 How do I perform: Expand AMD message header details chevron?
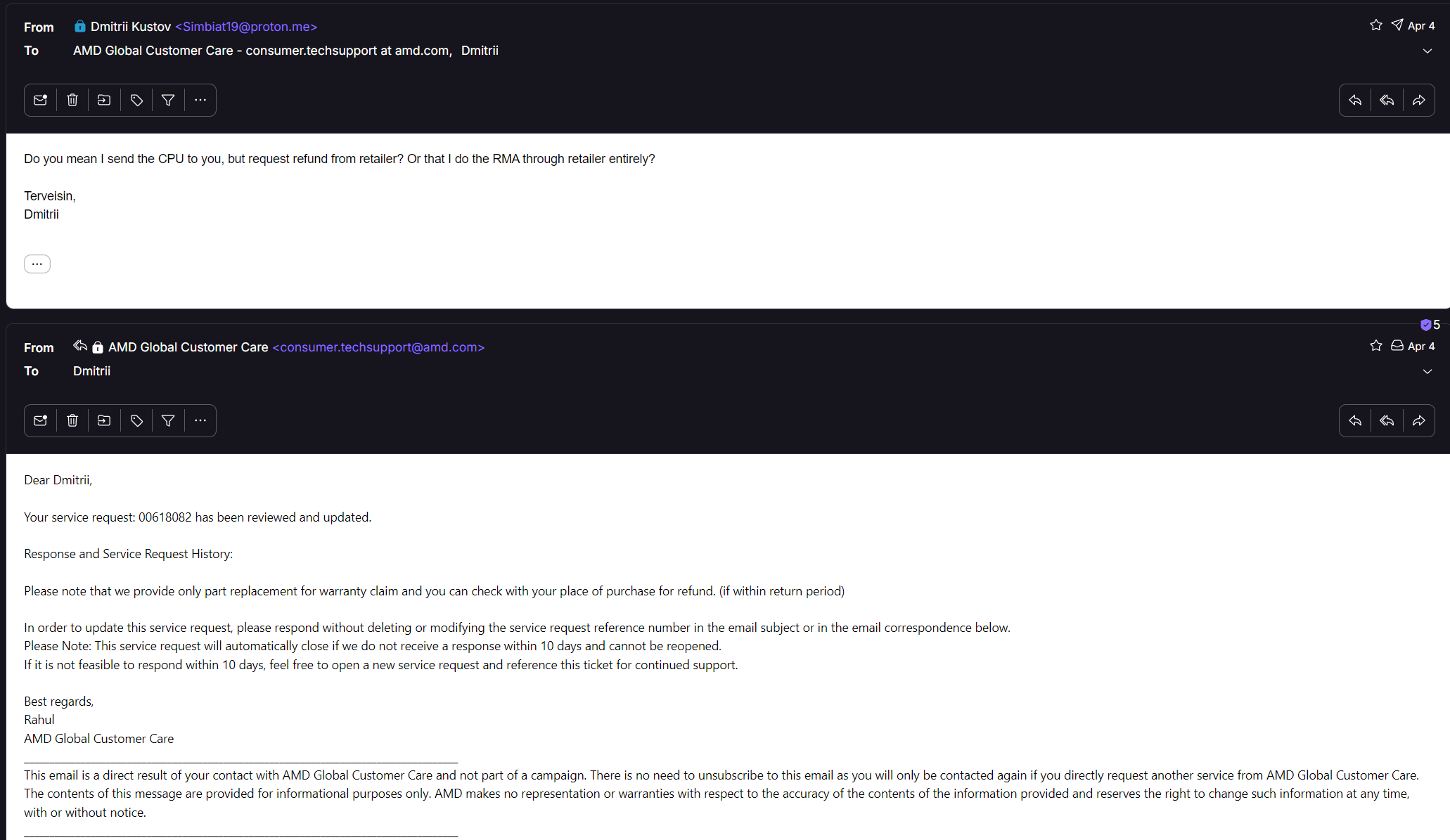point(1427,371)
